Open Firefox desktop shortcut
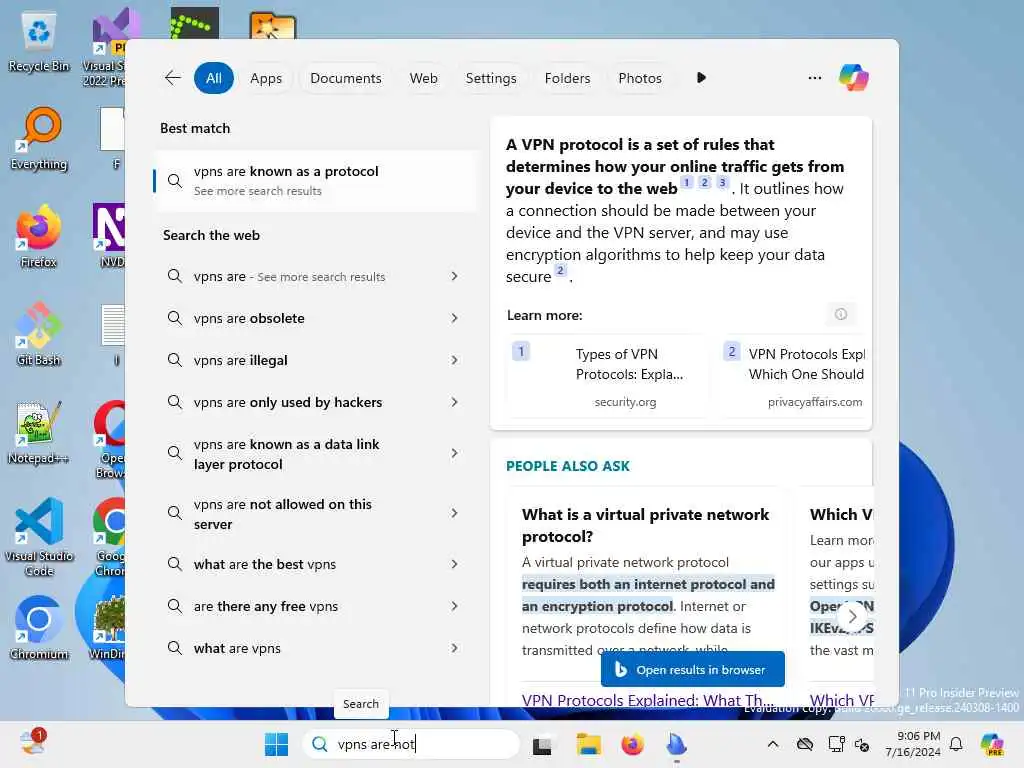1024x768 pixels. click(39, 236)
